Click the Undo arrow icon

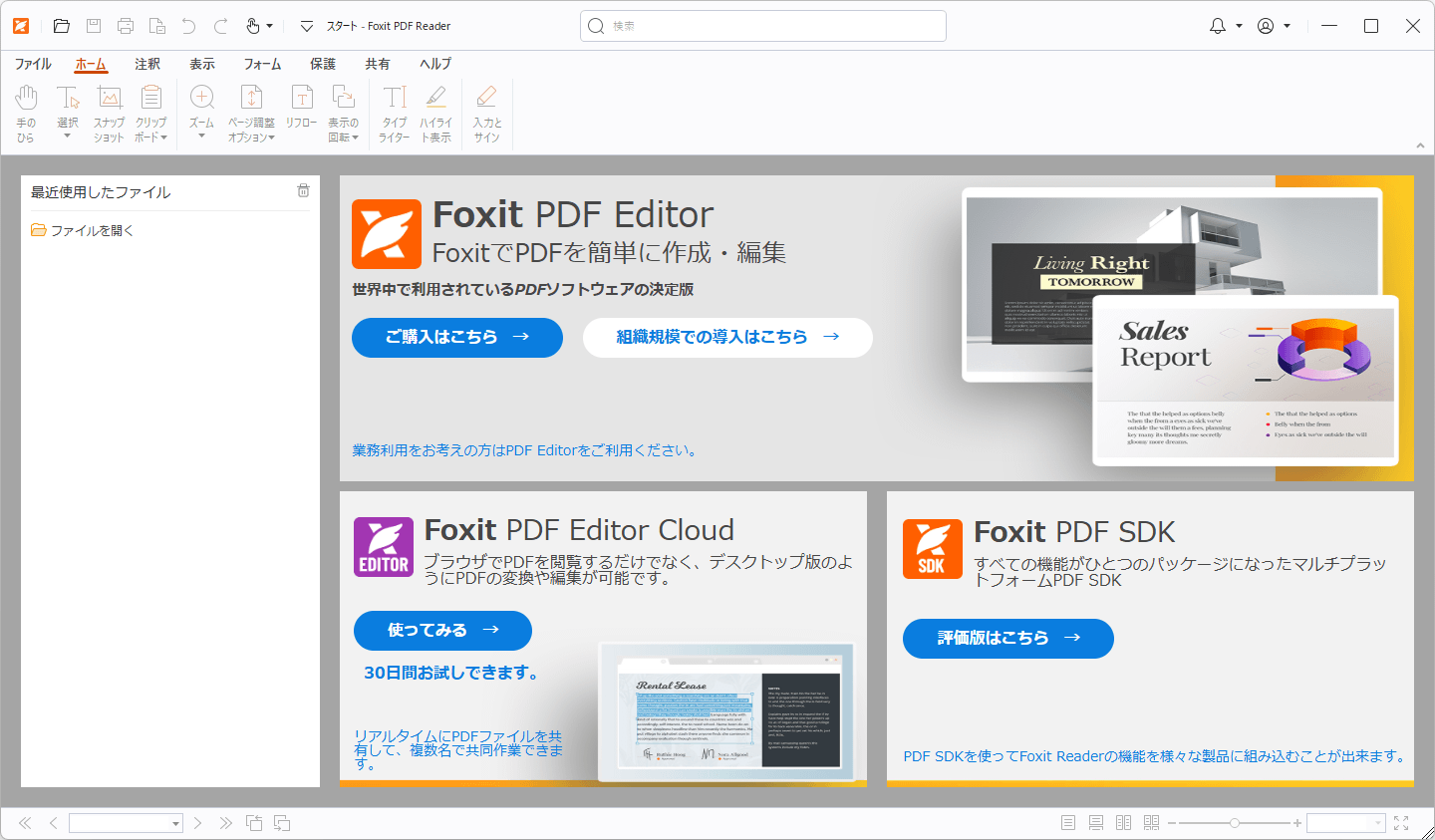tap(188, 26)
